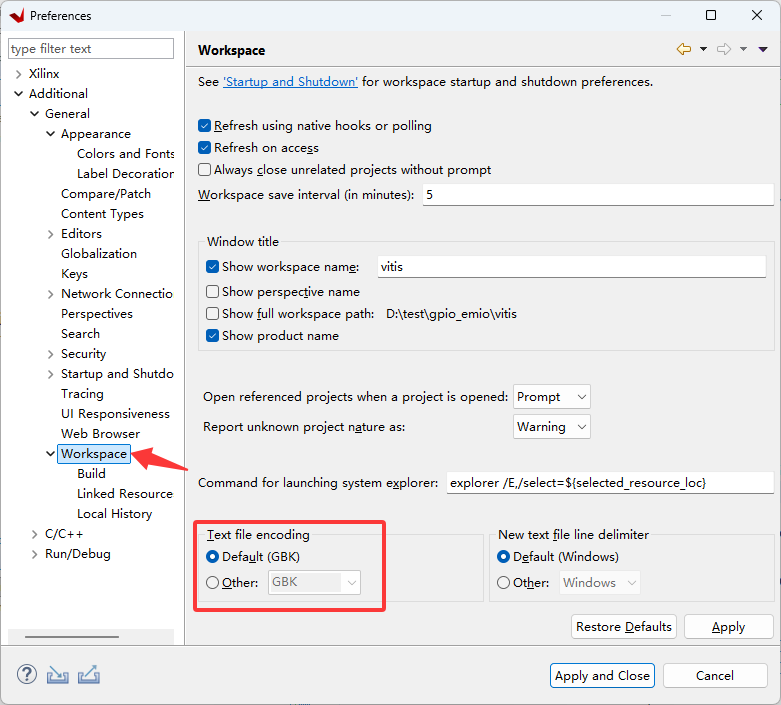Open the 'Startup and Shutdown' link
The width and height of the screenshot is (781, 705).
[x=290, y=82]
